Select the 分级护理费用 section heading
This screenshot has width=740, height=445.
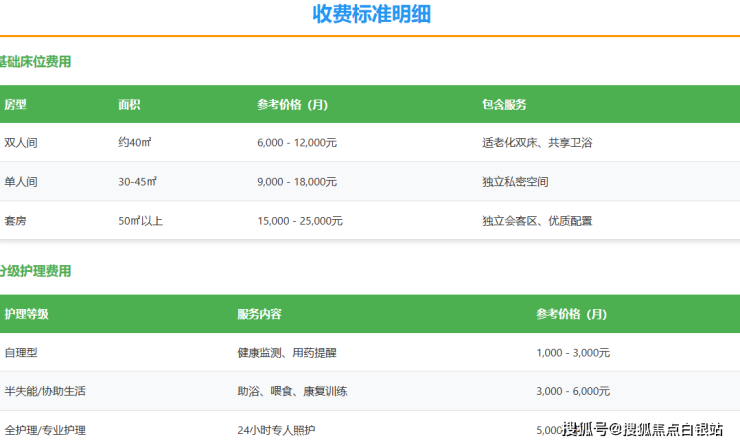(x=36, y=271)
